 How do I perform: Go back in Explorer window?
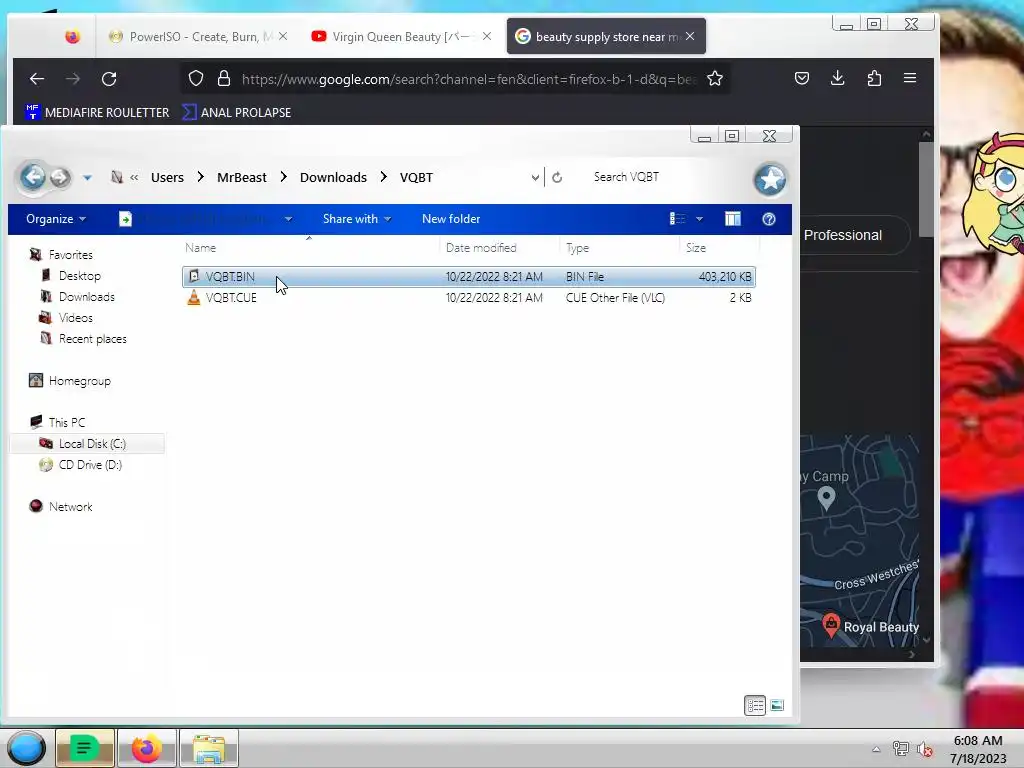click(33, 177)
